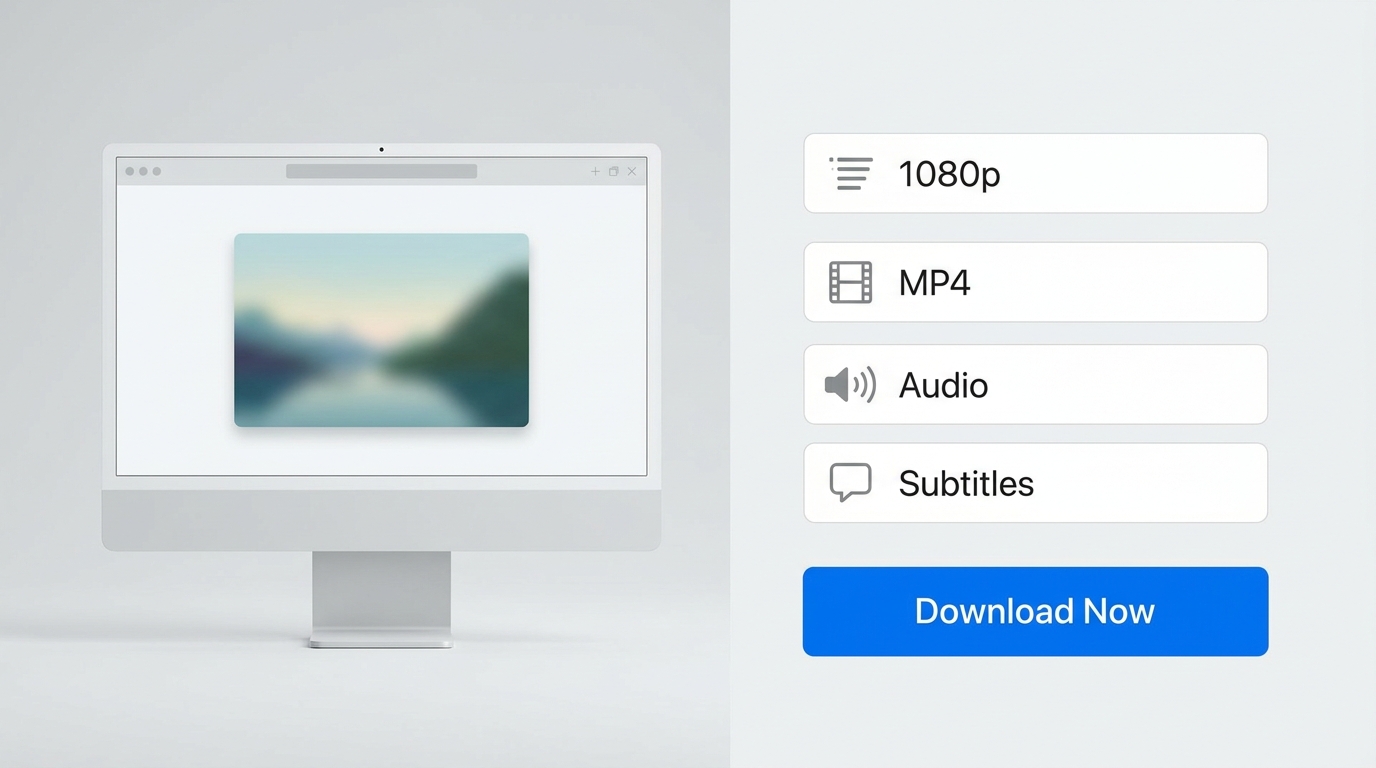This screenshot has width=1376, height=768.
Task: Click the blurred landscape video thumbnail
Action: [x=381, y=330]
